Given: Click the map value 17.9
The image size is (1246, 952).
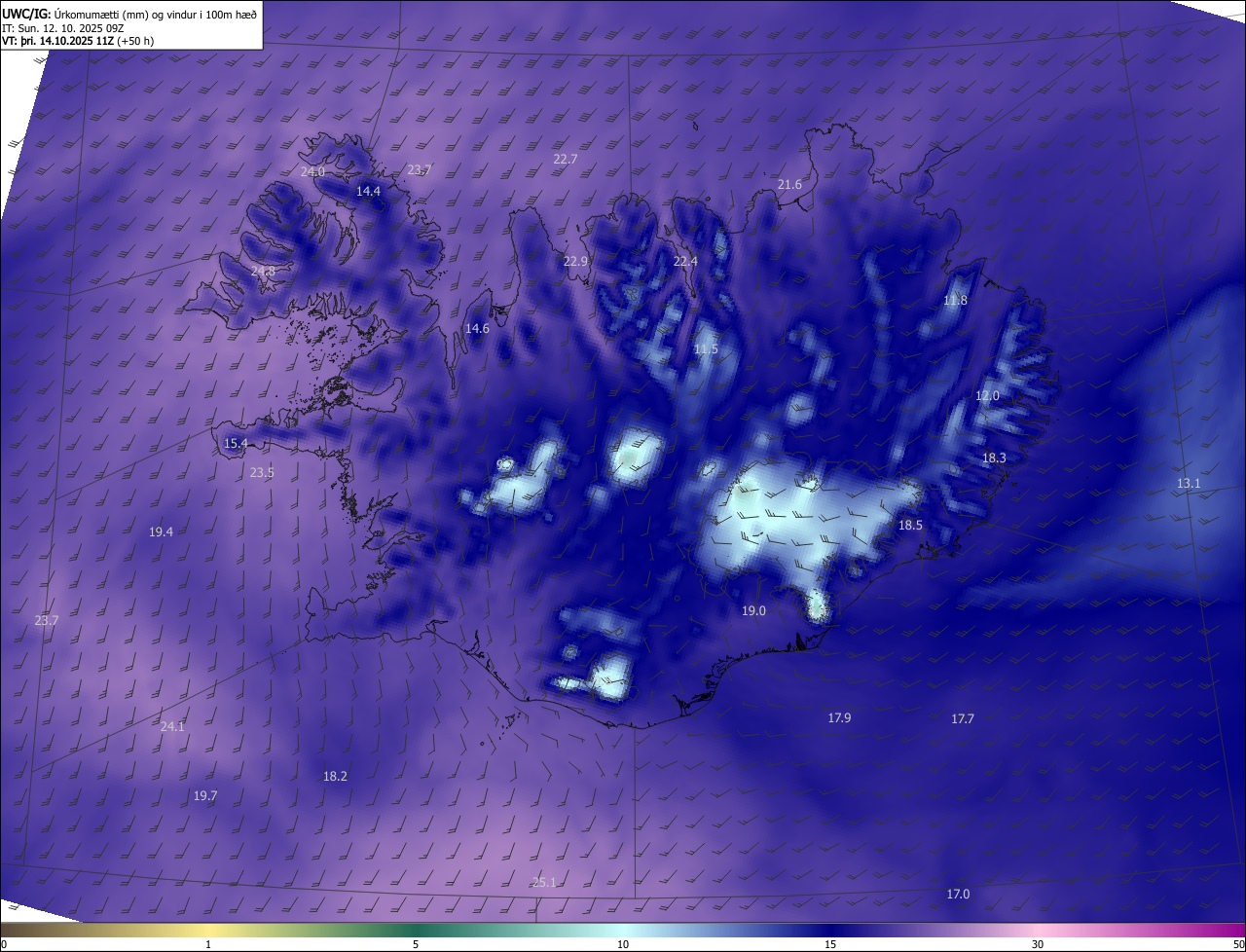Looking at the screenshot, I should (839, 718).
